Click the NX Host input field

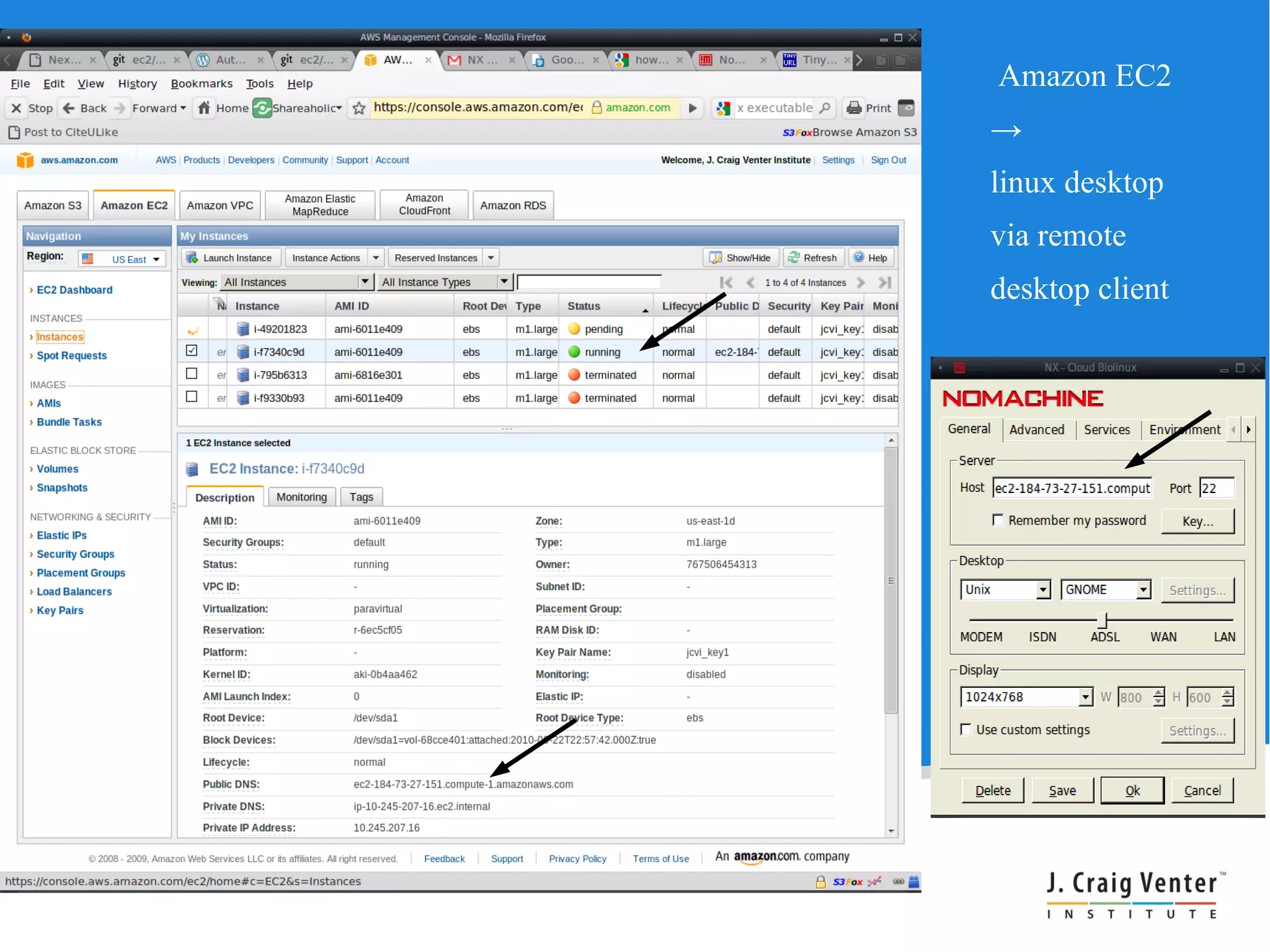pos(1072,488)
